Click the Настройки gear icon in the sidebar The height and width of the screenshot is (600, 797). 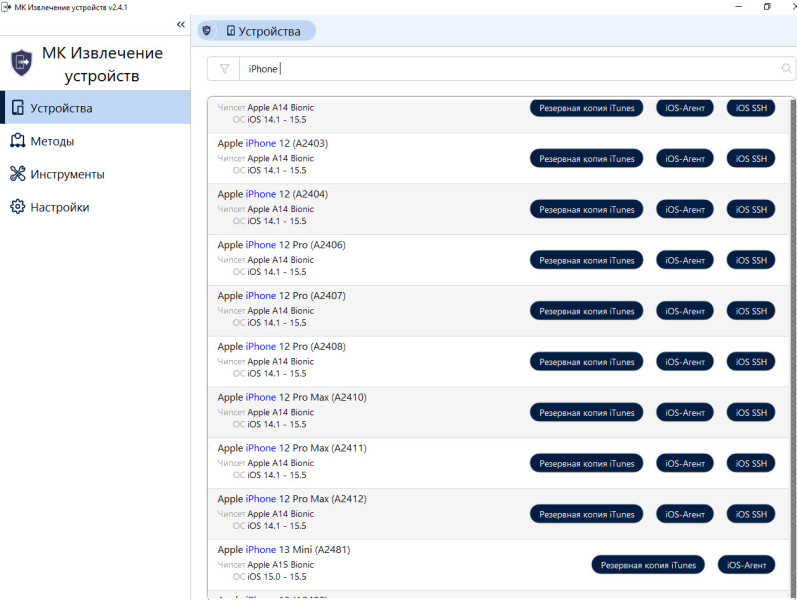[18, 207]
